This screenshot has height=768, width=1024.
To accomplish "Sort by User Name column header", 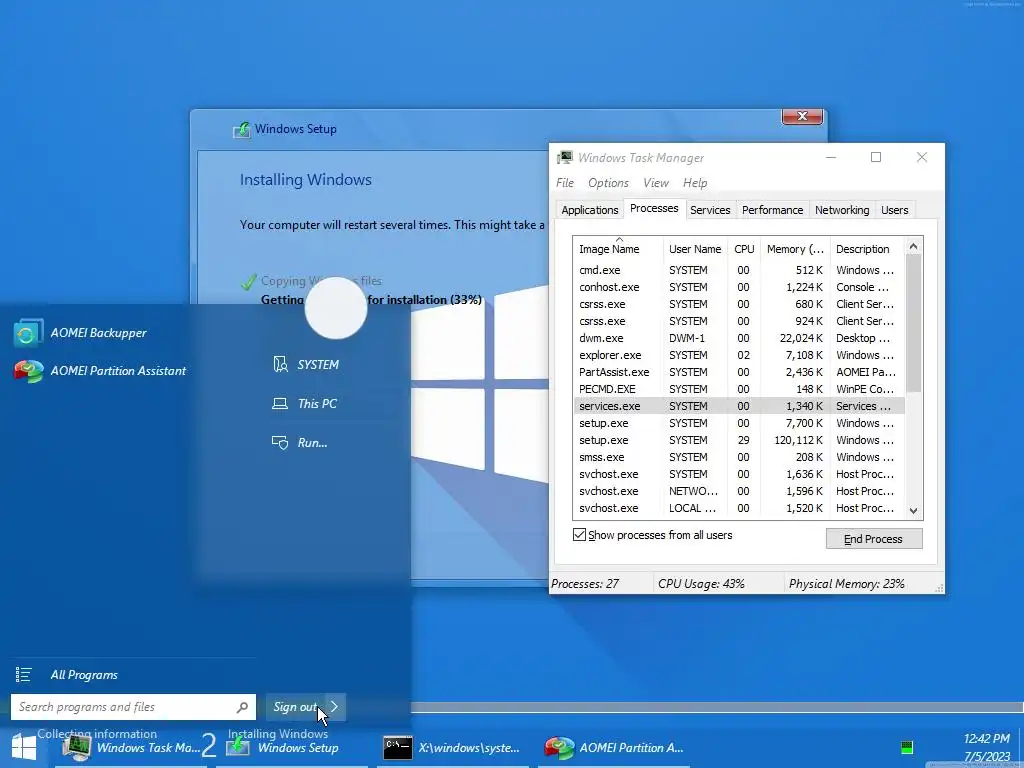I will pyautogui.click(x=695, y=249).
